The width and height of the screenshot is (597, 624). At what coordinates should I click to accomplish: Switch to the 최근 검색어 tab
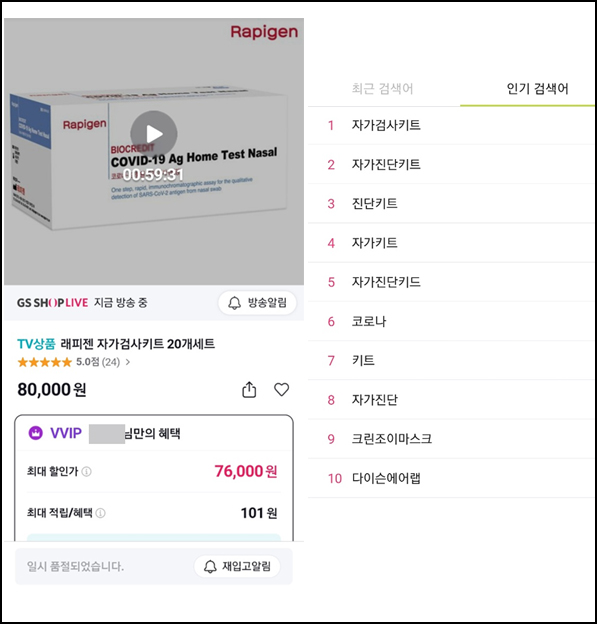click(382, 88)
